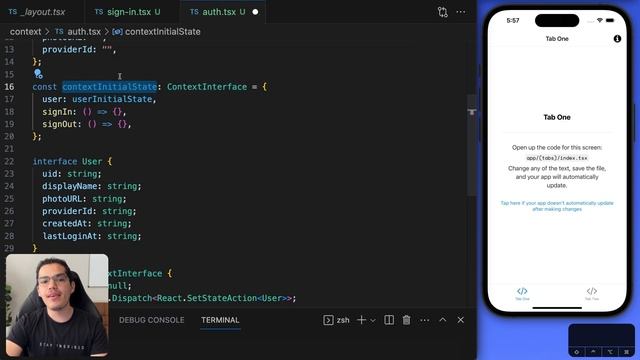
Task: Switch to the sign-in.tsx tab
Action: click(128, 12)
